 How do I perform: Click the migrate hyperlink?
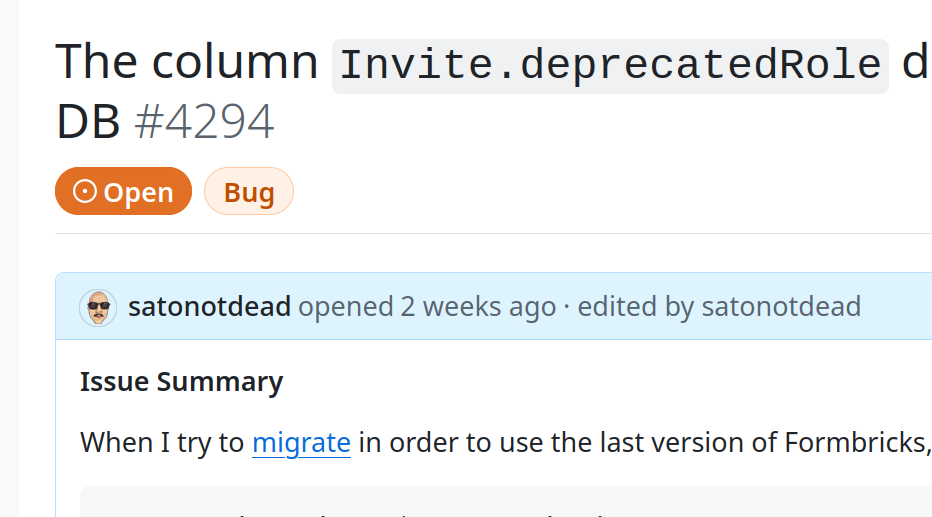pyautogui.click(x=301, y=442)
